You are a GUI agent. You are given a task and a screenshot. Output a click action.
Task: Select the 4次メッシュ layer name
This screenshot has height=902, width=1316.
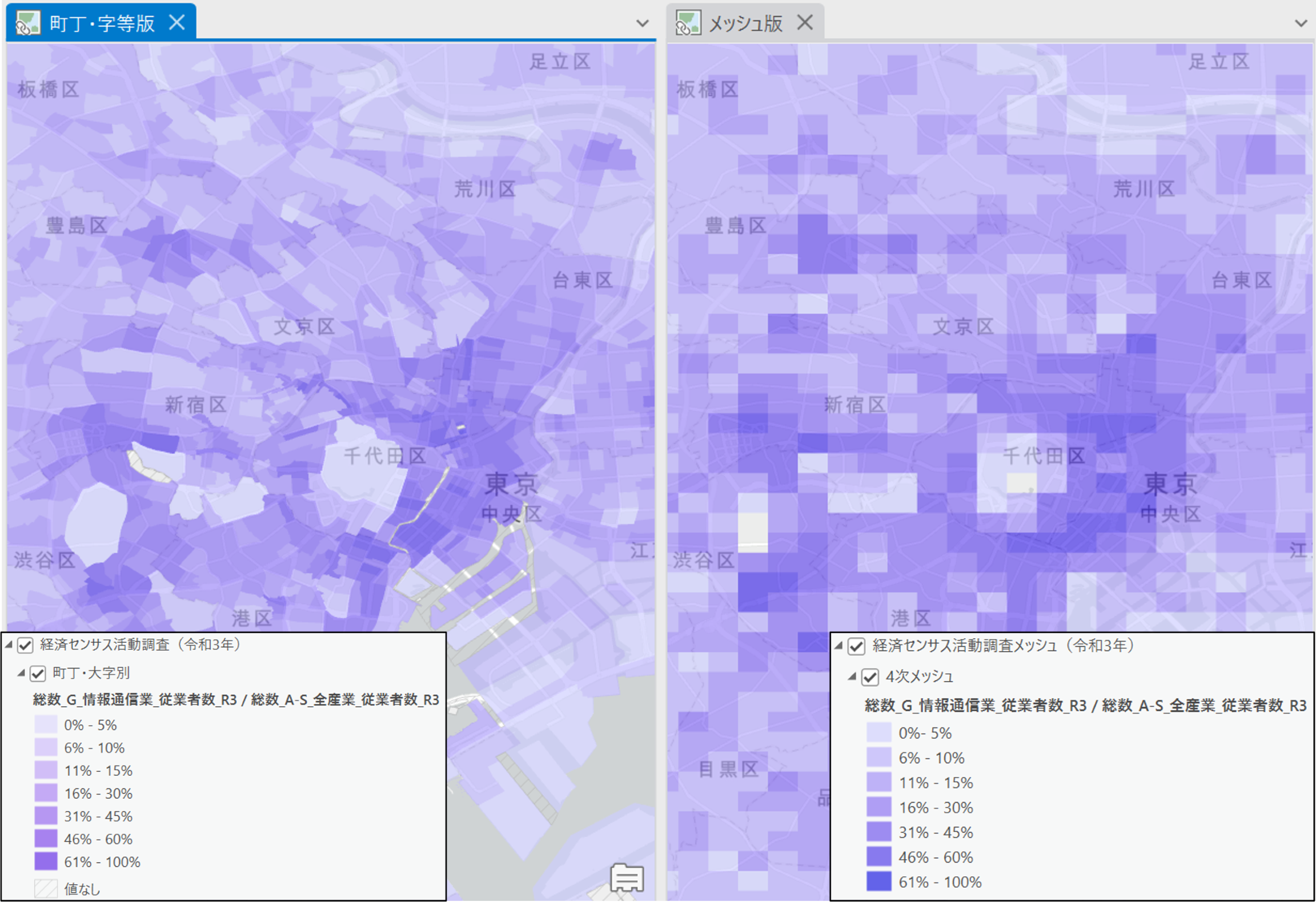pyautogui.click(x=918, y=677)
